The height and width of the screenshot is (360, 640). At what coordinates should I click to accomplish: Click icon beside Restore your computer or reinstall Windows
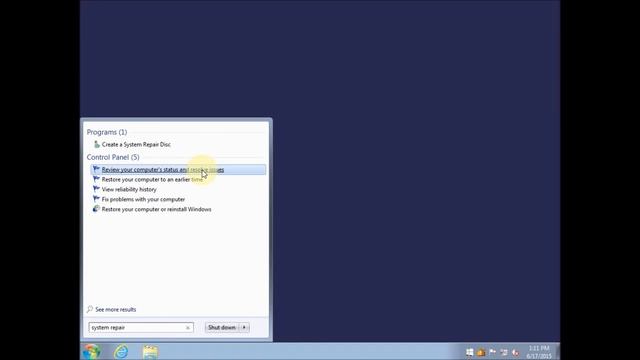pos(96,209)
